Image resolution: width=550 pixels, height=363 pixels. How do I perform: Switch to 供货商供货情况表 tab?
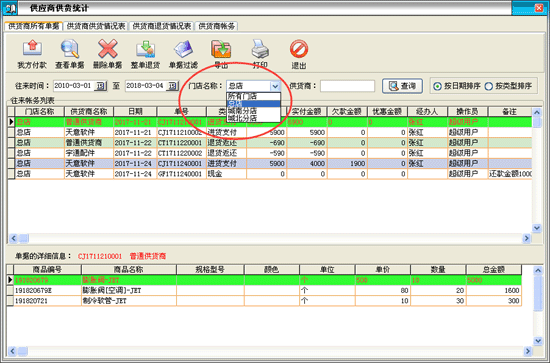96,26
